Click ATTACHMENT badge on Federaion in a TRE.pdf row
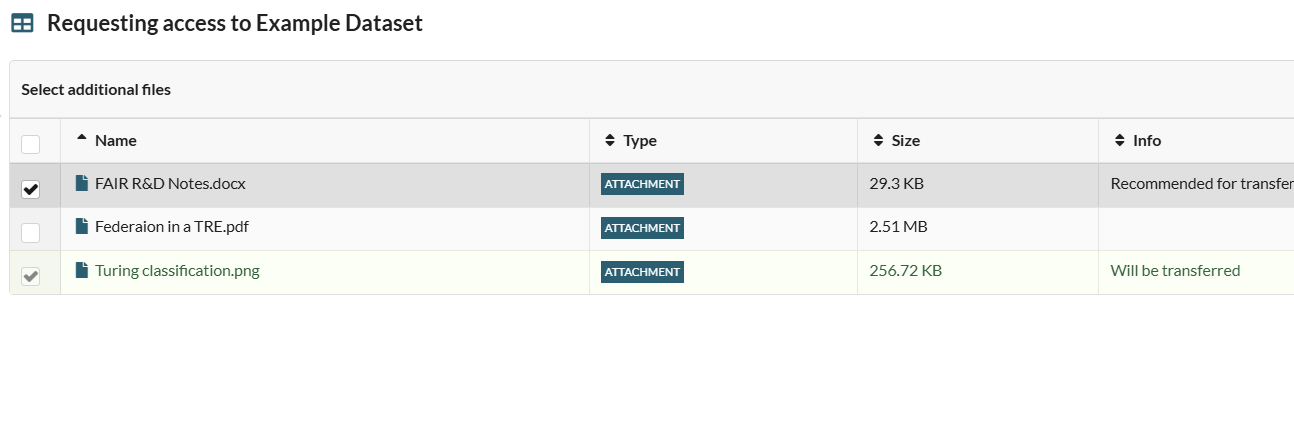 [642, 228]
